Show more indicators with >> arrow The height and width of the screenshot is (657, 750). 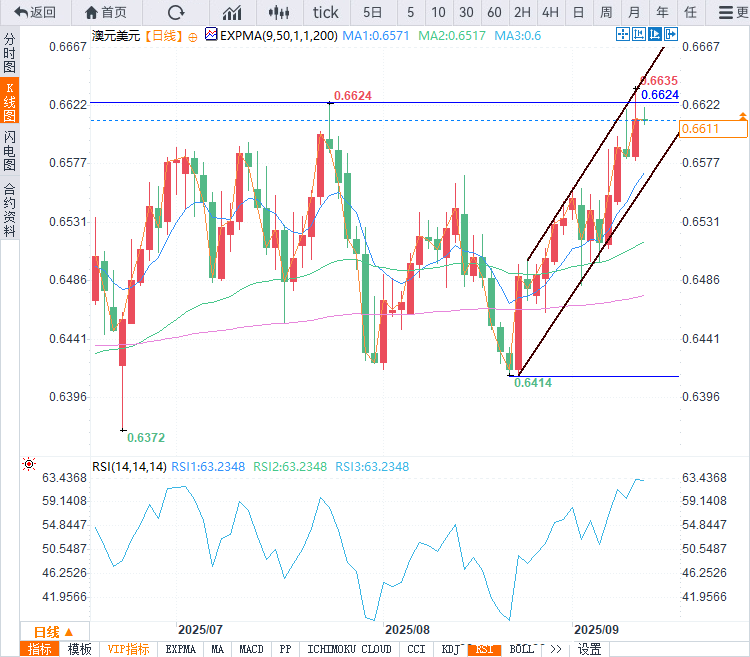click(556, 649)
